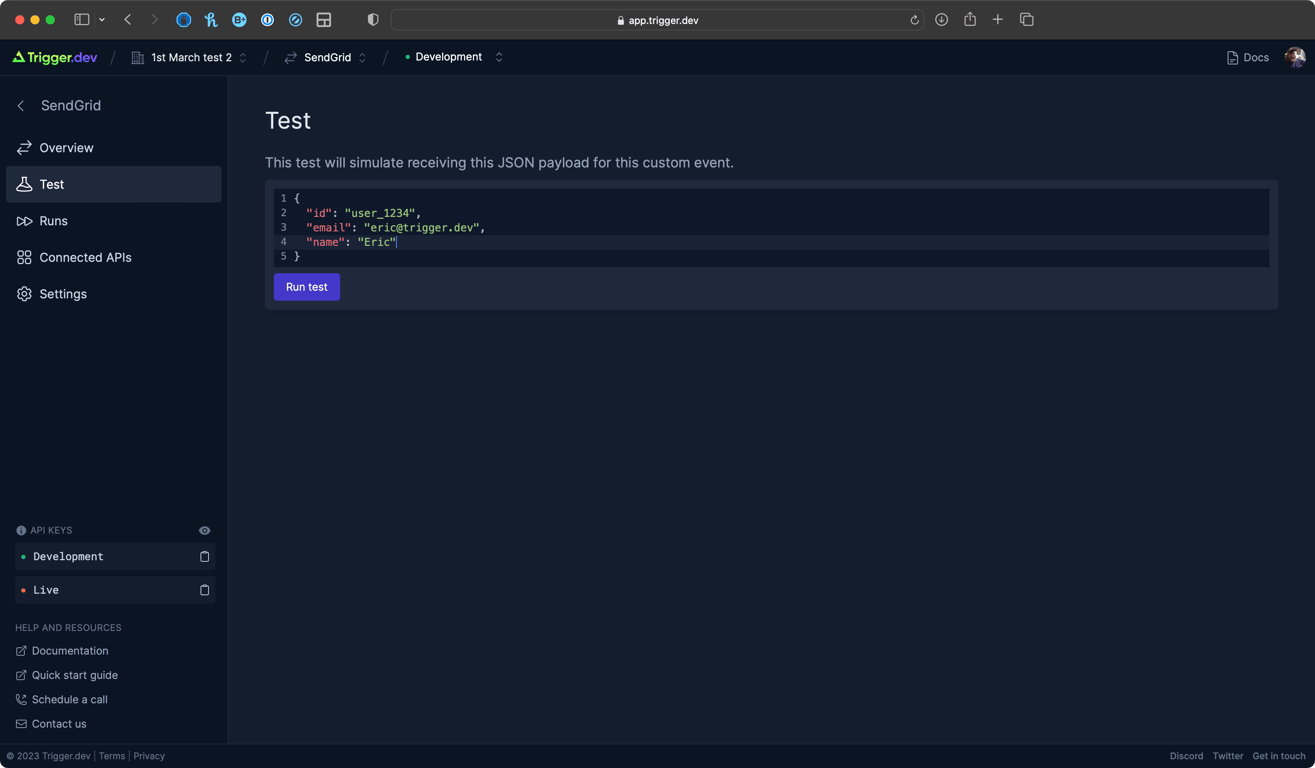Screen dimensions: 1315x768
Task: Click the email line in JSON editor
Action: (771, 227)
